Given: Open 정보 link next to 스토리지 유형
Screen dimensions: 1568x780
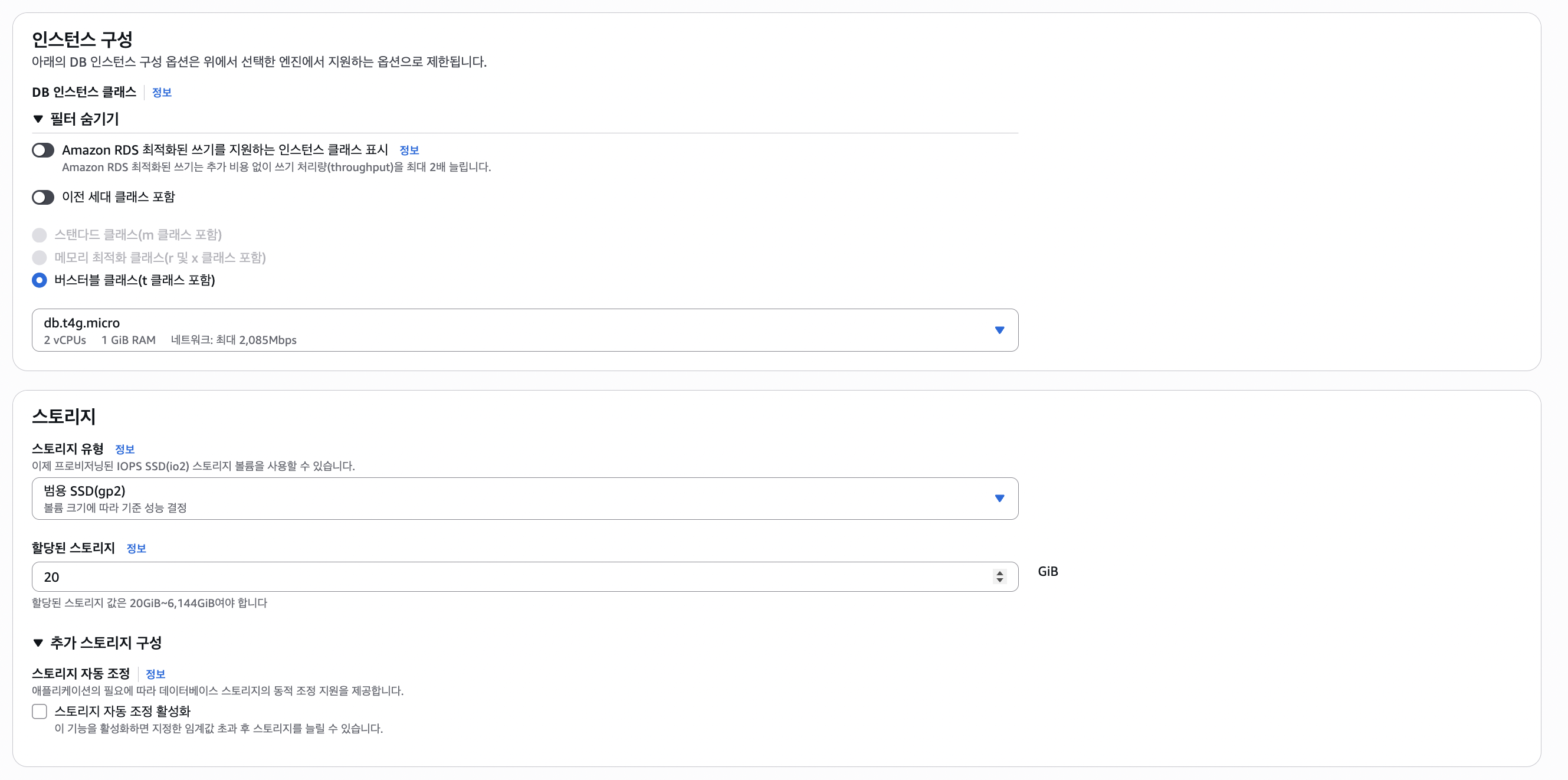Looking at the screenshot, I should 125,450.
